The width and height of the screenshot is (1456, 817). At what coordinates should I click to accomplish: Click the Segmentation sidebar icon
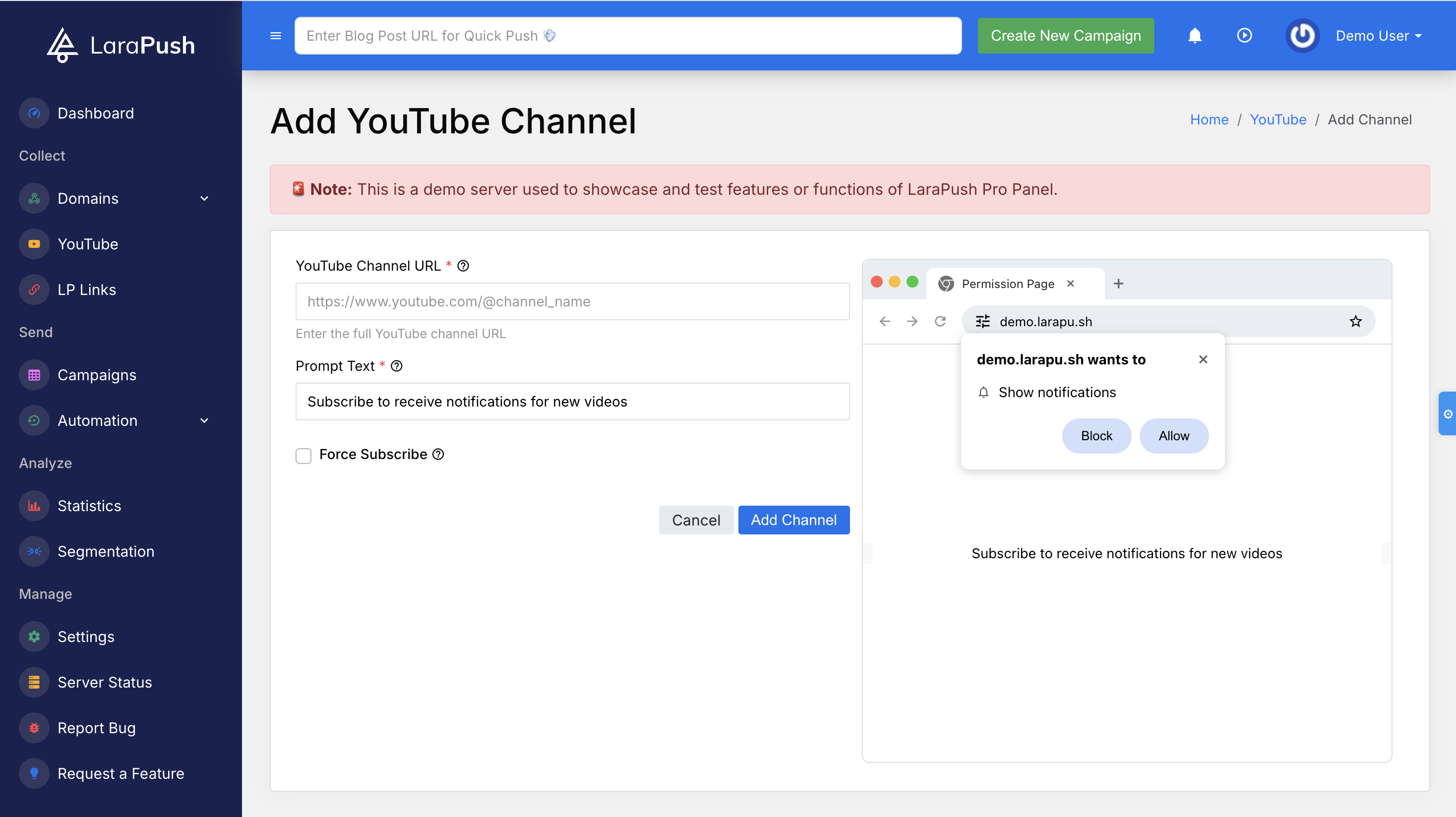[x=34, y=551]
